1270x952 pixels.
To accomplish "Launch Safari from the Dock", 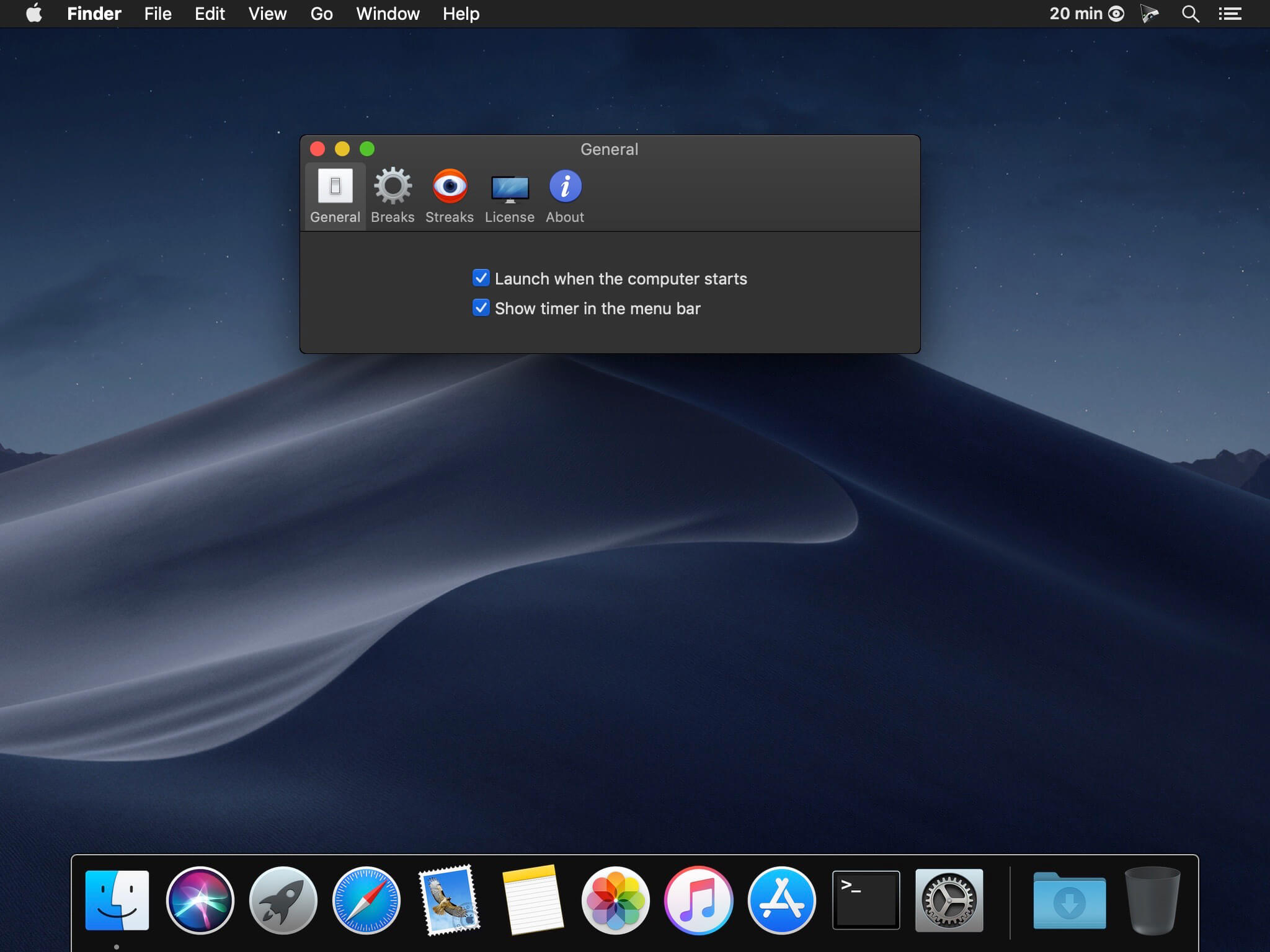I will pos(366,900).
